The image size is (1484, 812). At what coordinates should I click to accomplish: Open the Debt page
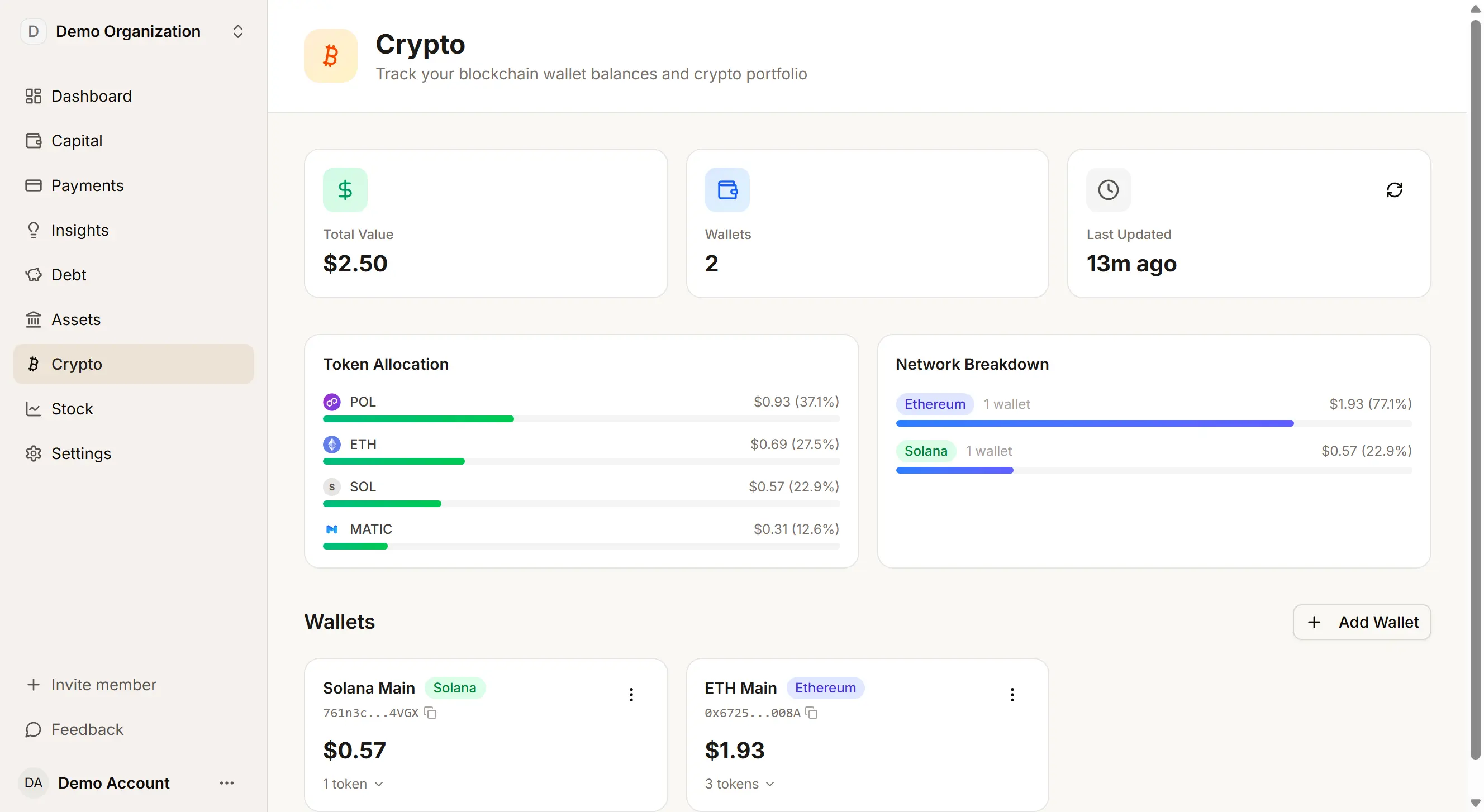tap(134, 275)
